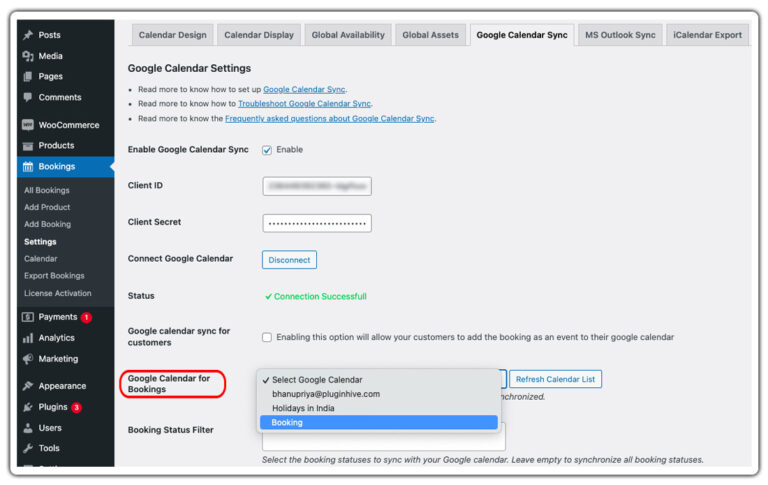Open the Google Calendar Sync setup link
Image resolution: width=768 pixels, height=485 pixels.
304,89
